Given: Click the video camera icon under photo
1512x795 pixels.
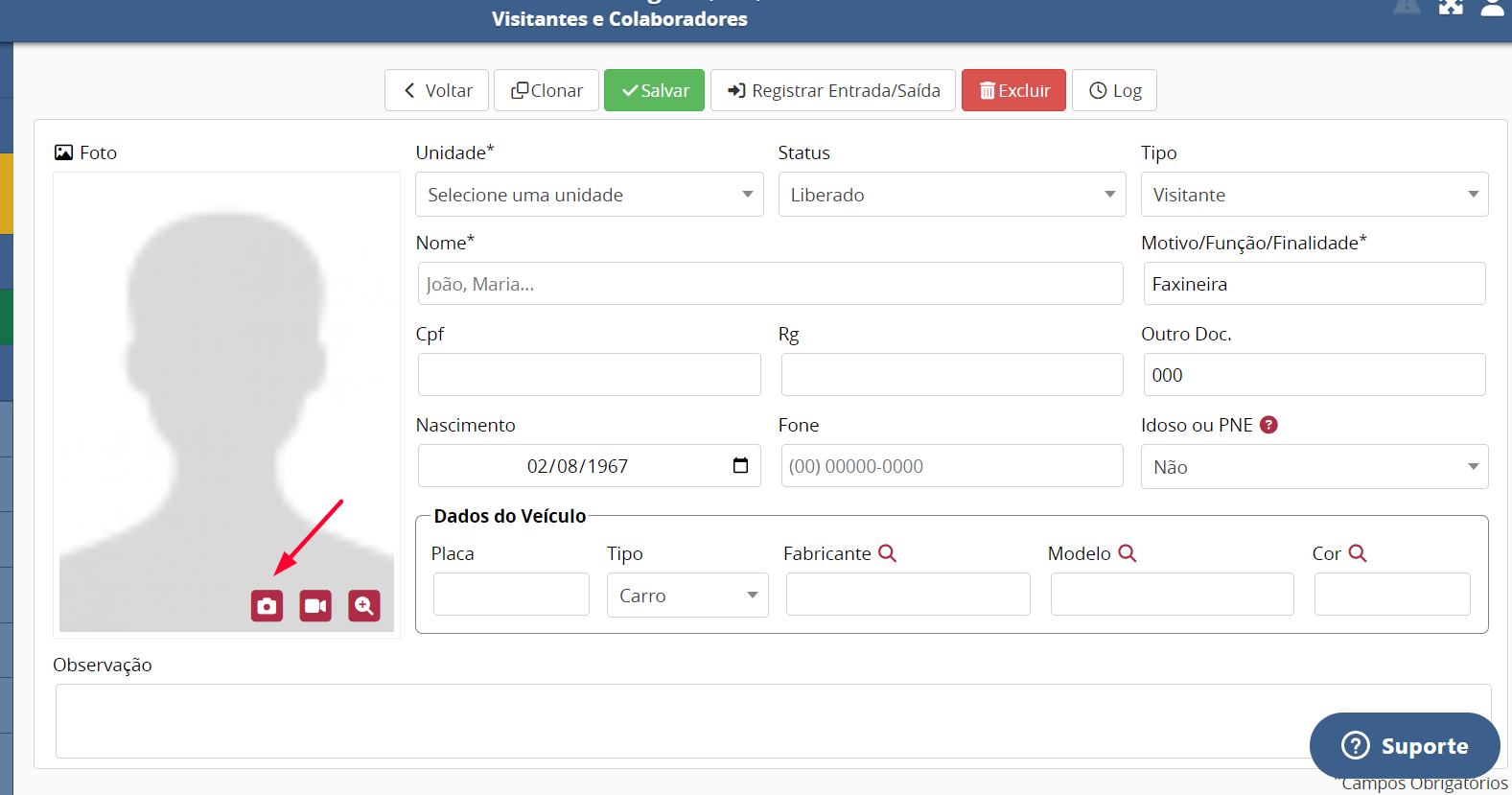Looking at the screenshot, I should pos(315,606).
